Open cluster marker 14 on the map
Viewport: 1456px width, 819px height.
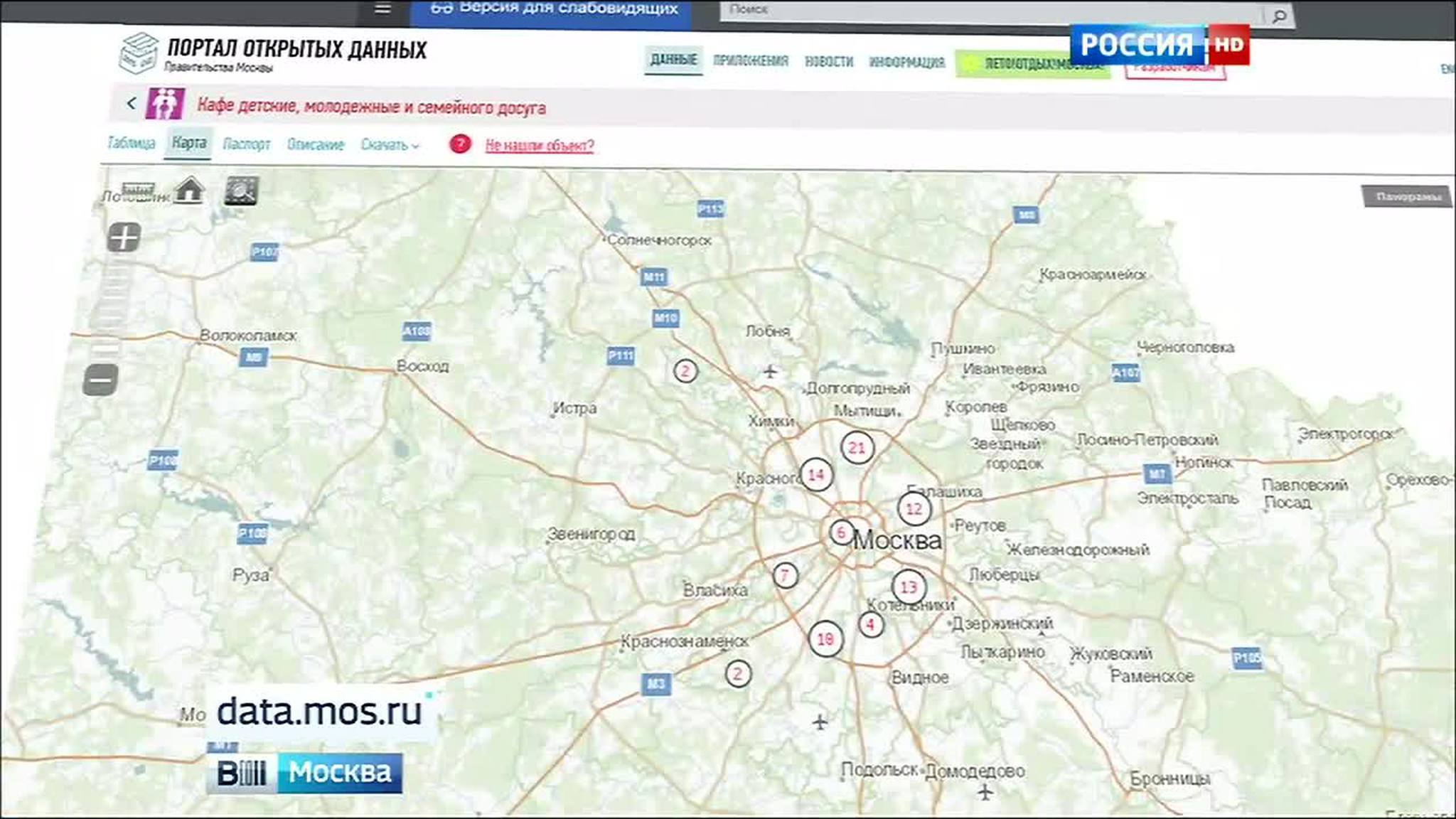click(x=816, y=474)
